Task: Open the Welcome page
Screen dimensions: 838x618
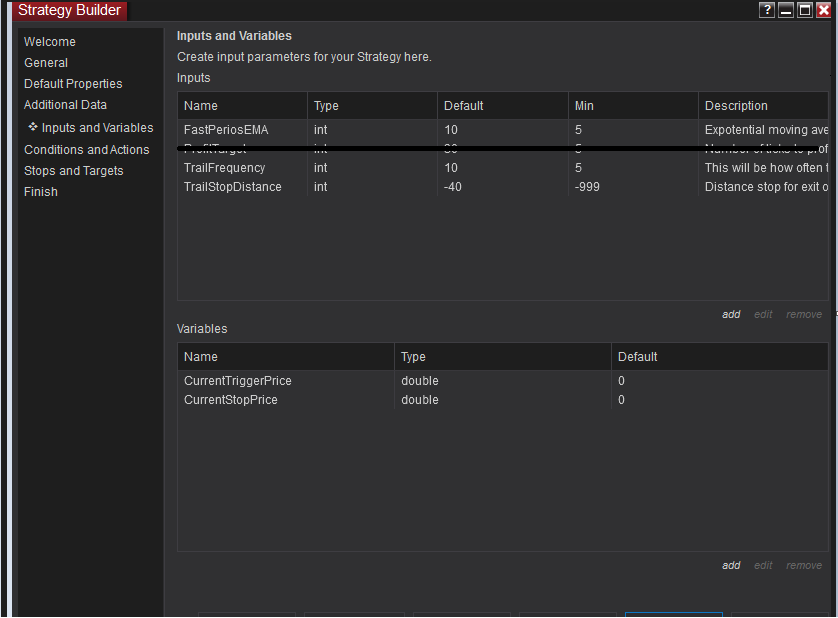Action: 50,42
